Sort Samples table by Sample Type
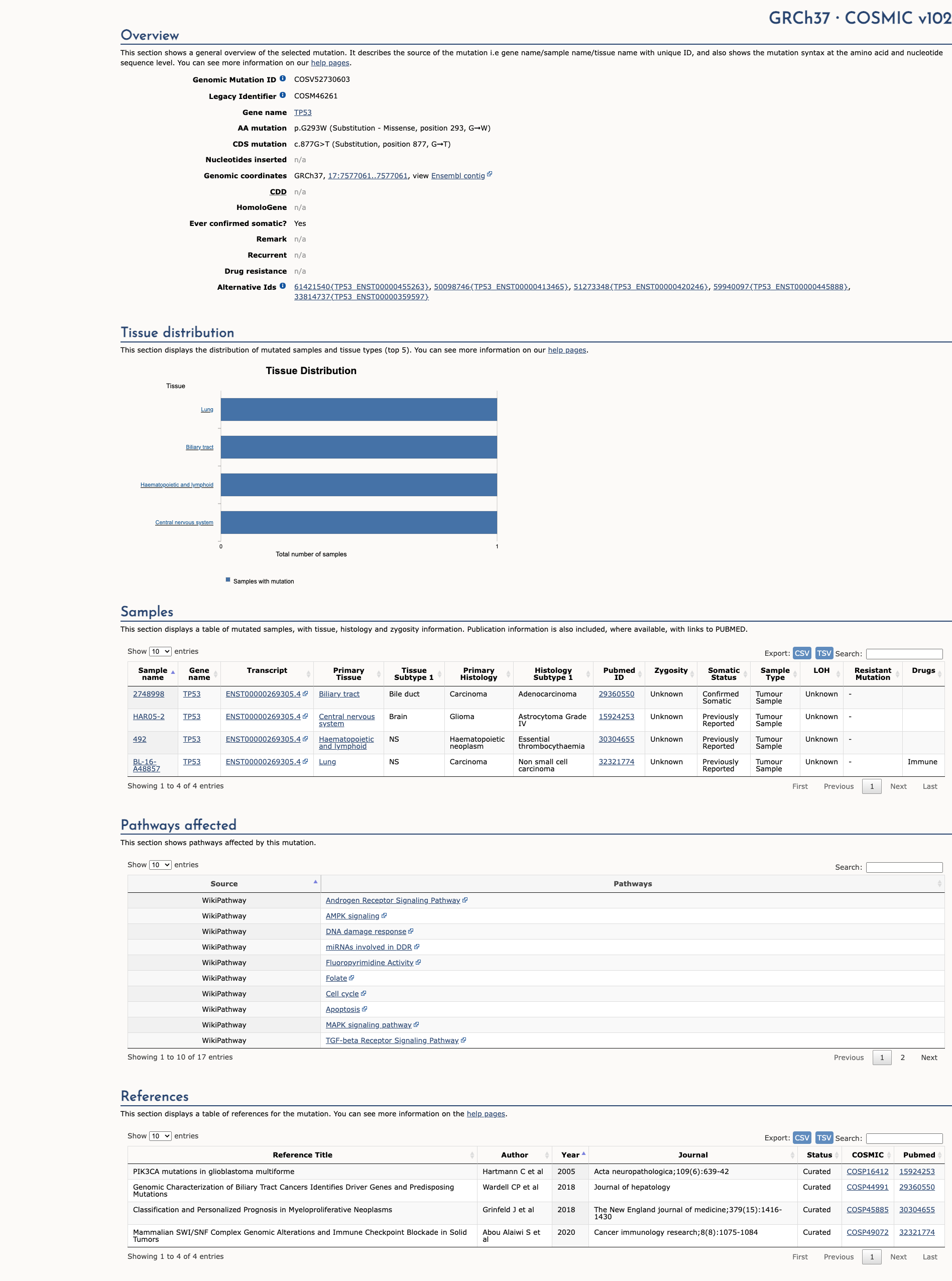This screenshot has height=1281, width=952. coord(775,674)
